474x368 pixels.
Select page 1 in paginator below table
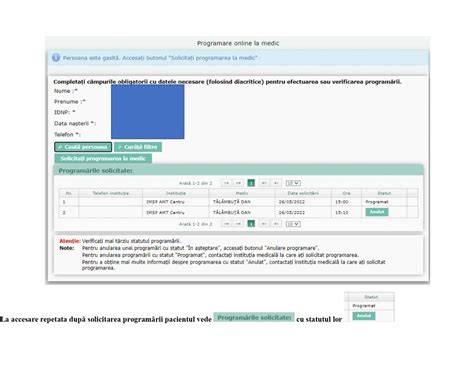pos(251,224)
